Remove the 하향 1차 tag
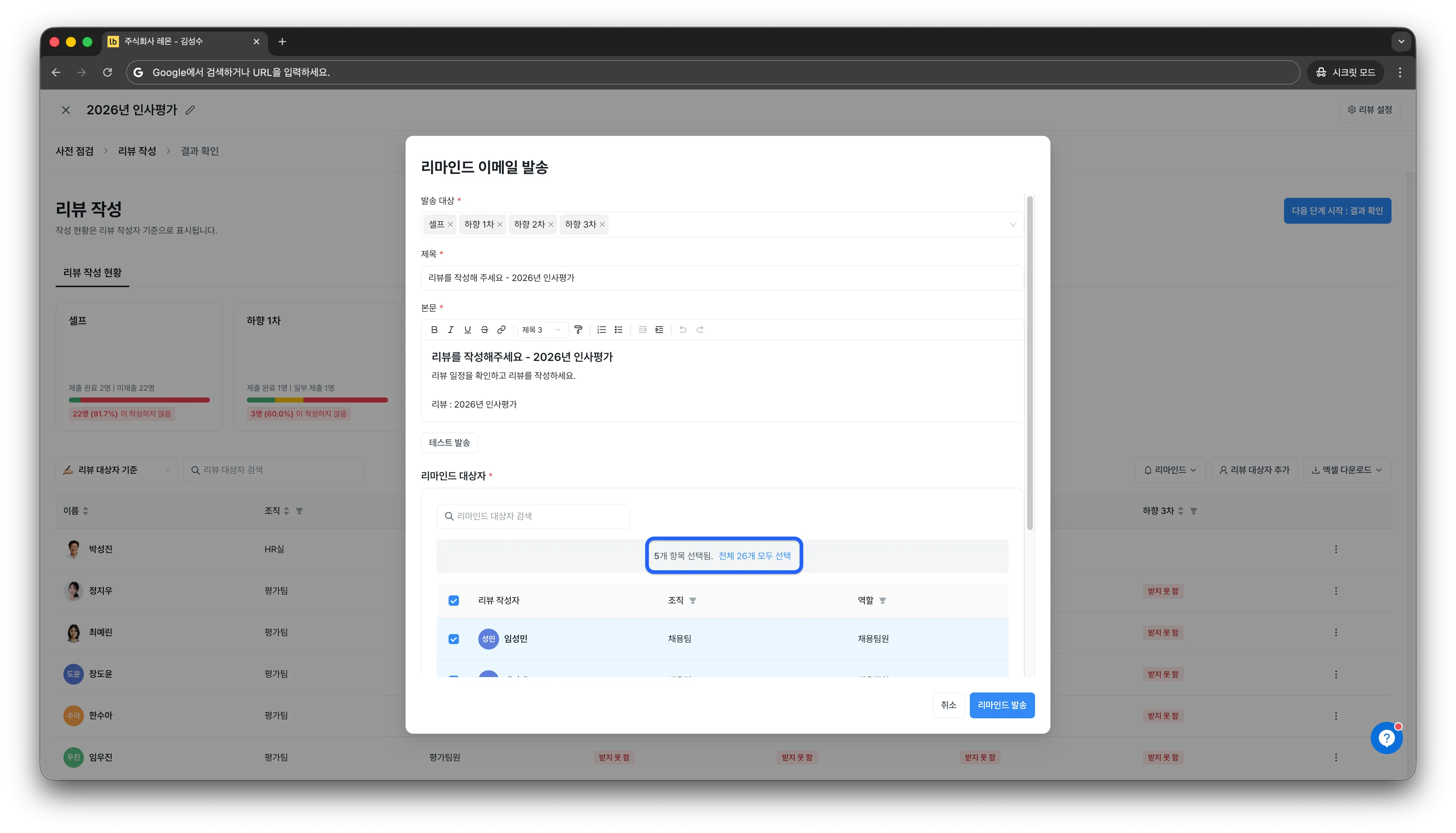1456x833 pixels. pos(499,224)
